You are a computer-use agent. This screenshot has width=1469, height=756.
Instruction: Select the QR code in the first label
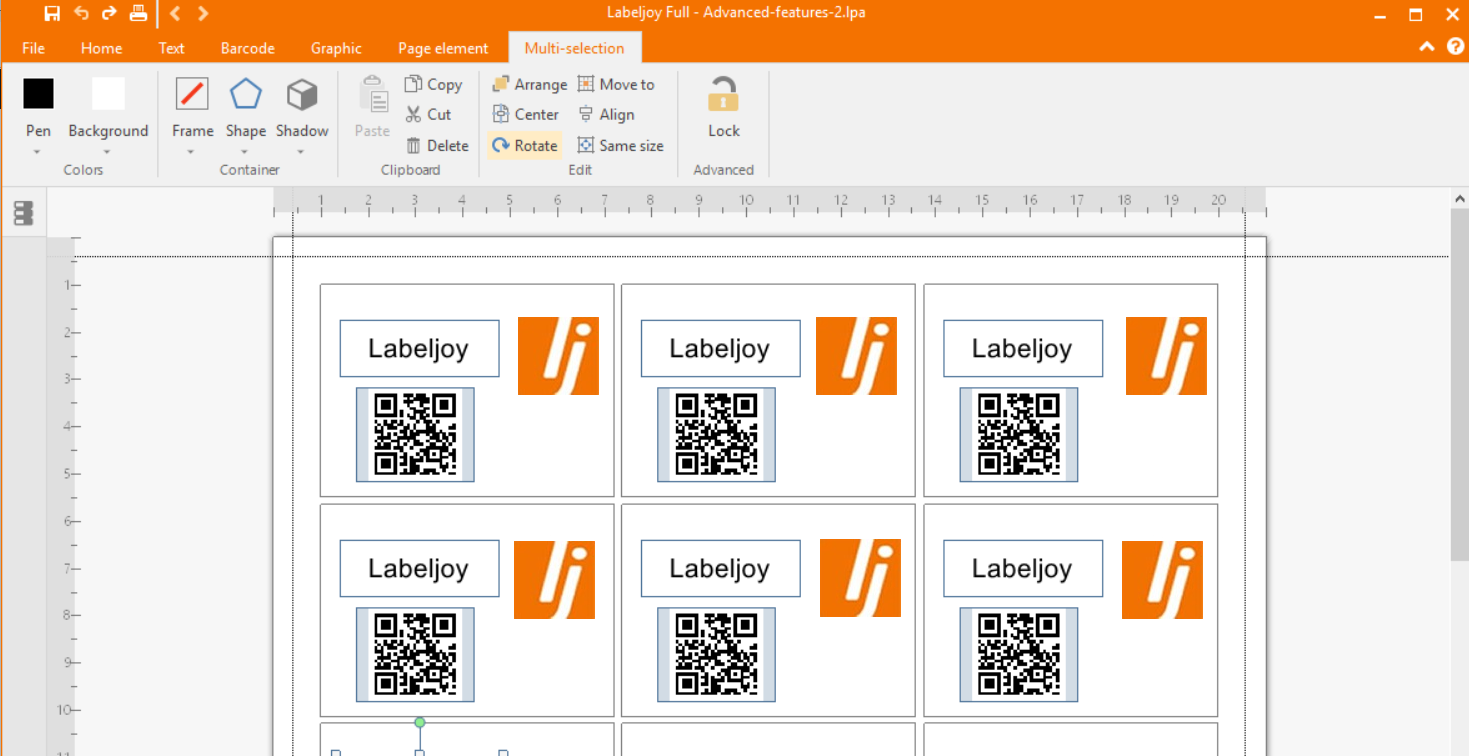415,435
